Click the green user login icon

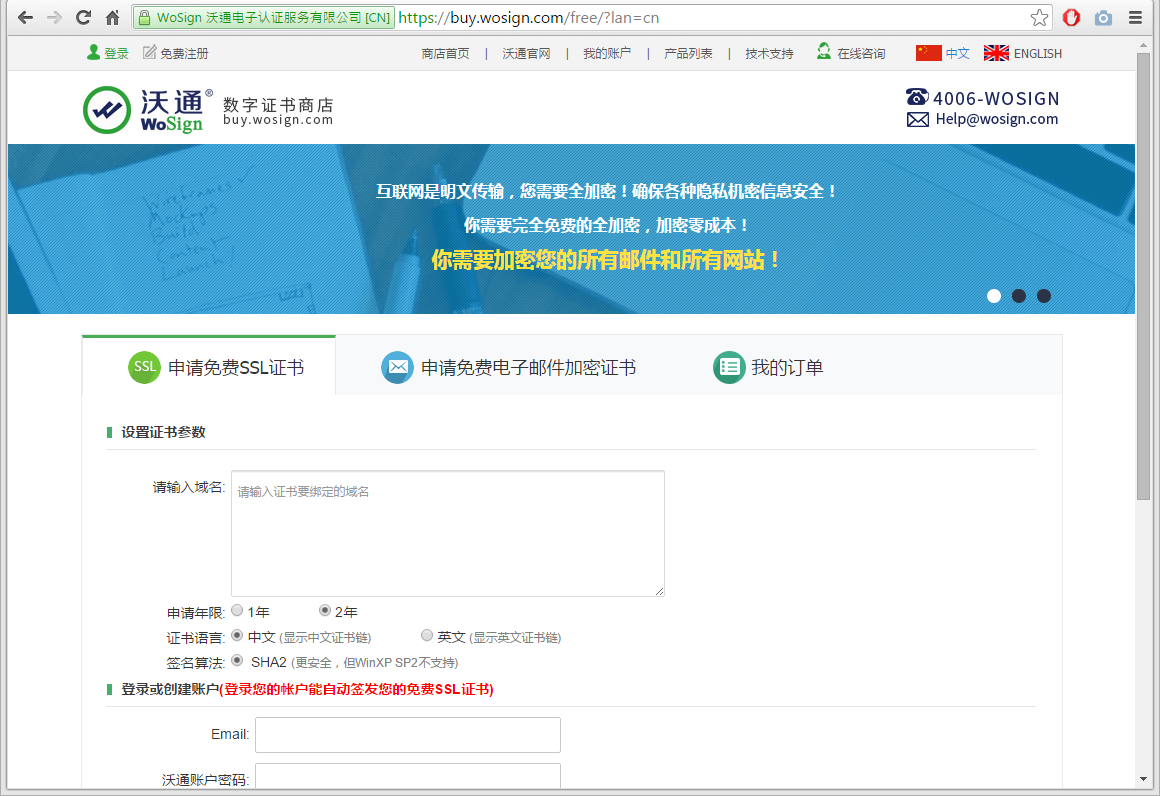pyautogui.click(x=93, y=53)
